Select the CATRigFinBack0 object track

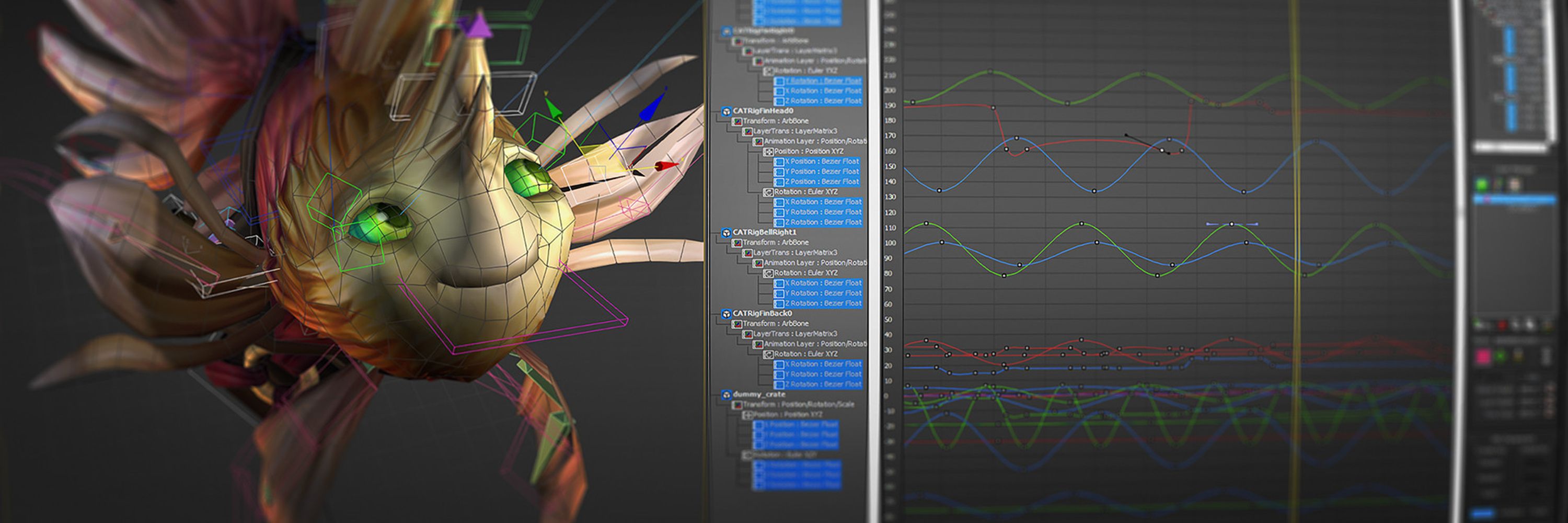click(x=762, y=314)
